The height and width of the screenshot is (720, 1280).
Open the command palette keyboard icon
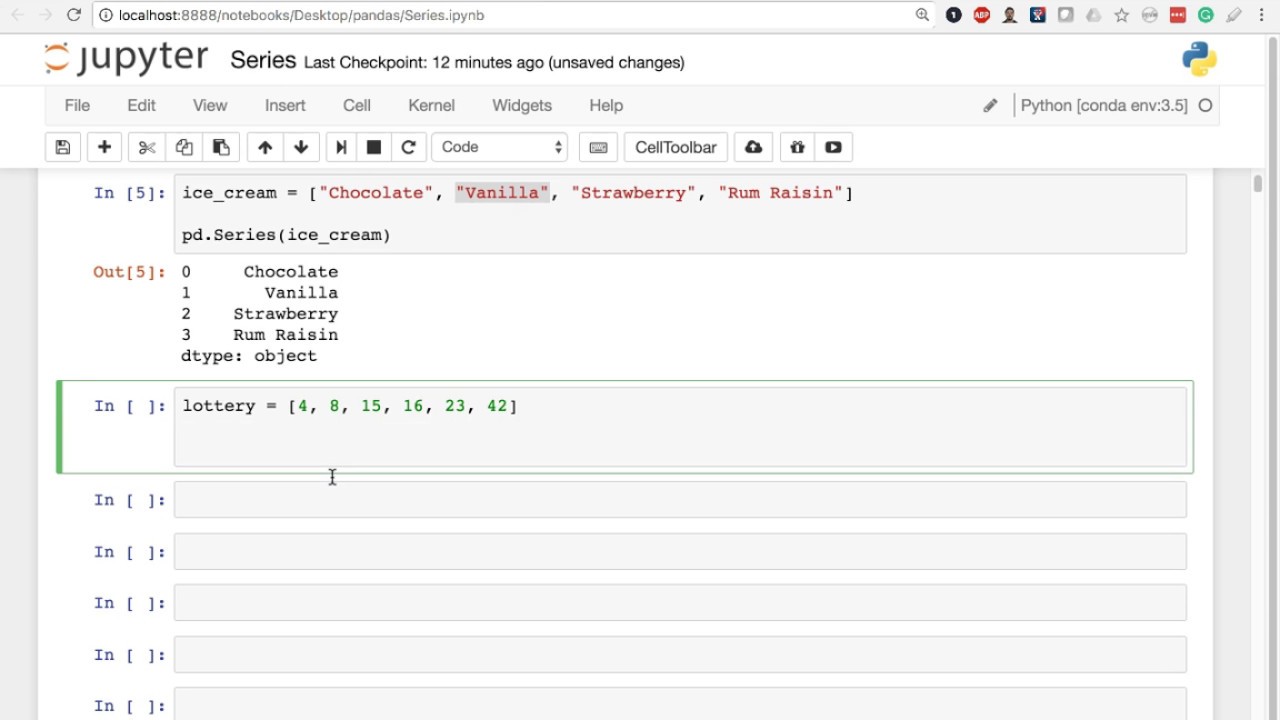click(598, 147)
